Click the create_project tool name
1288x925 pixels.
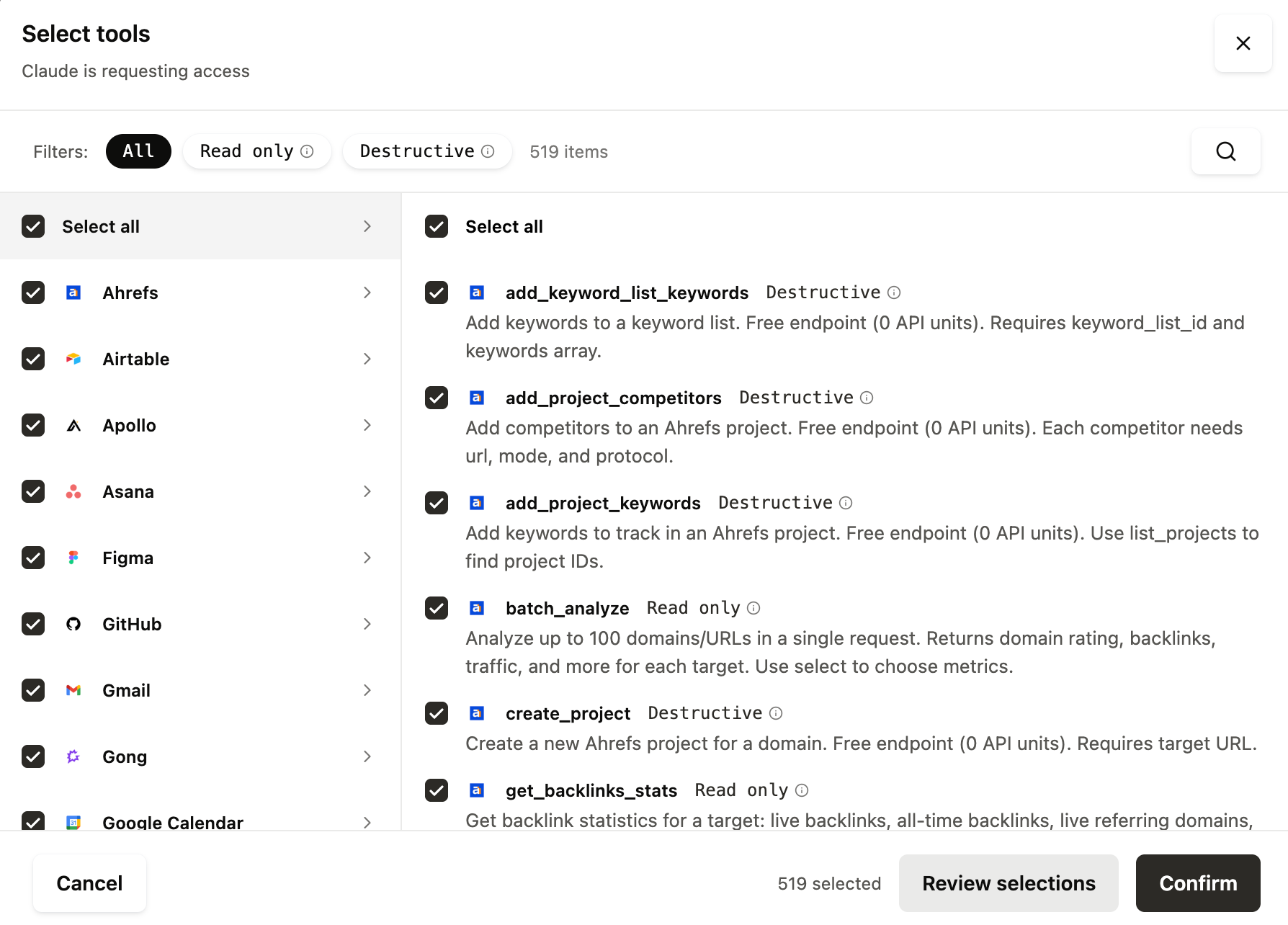(x=568, y=713)
